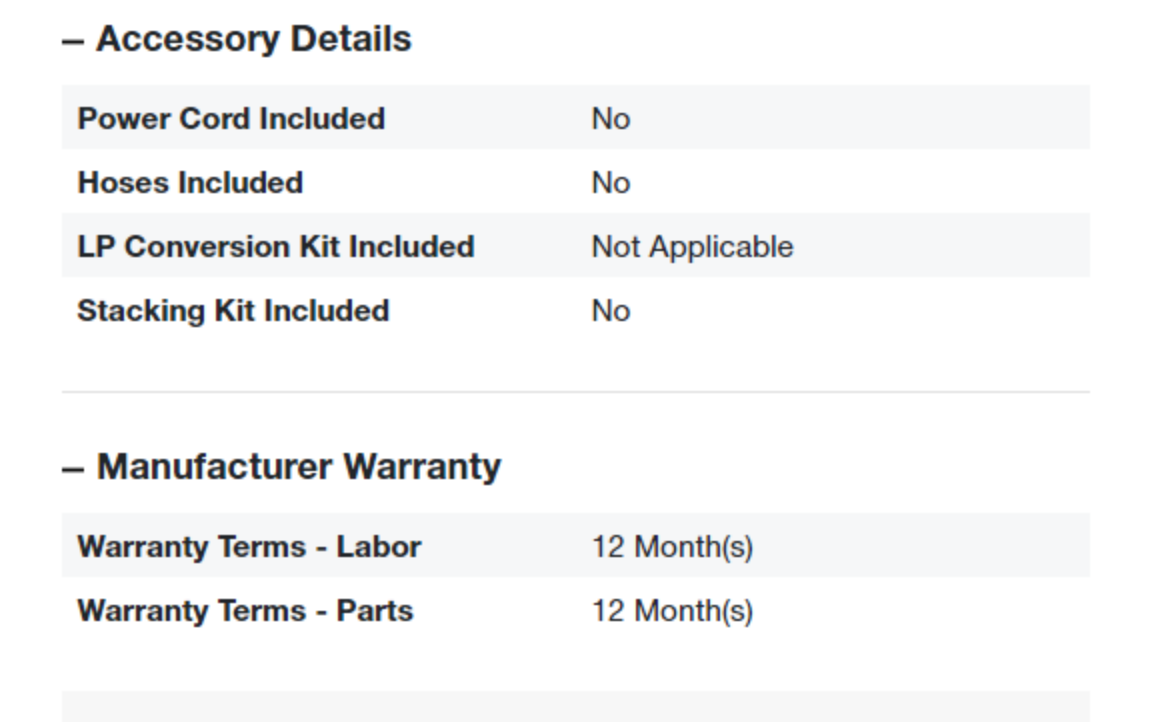Image resolution: width=1152 pixels, height=722 pixels.
Task: Click the 12 Month(s) value for Parts warranty
Action: click(672, 612)
